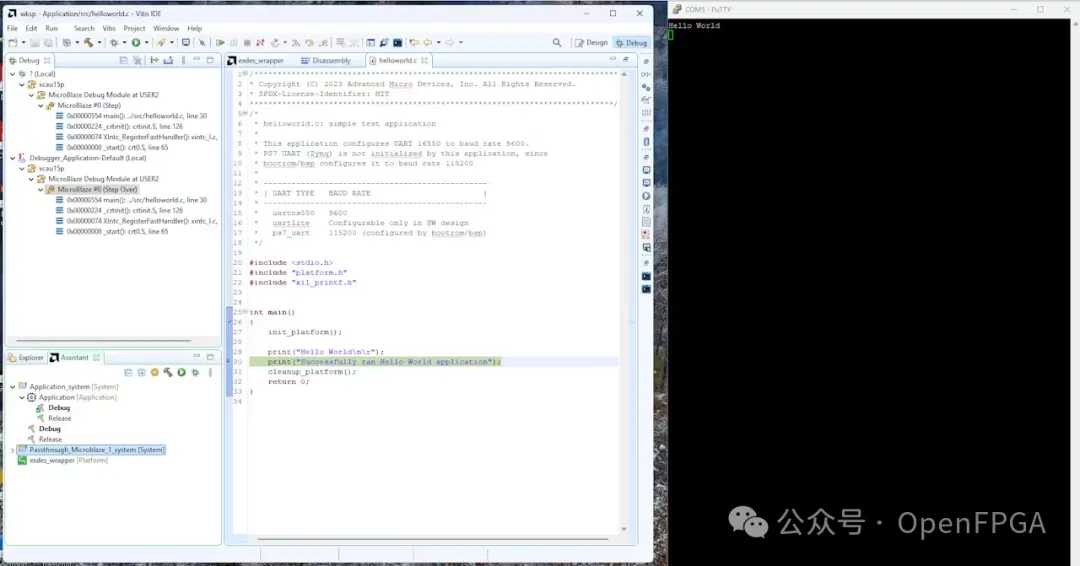Expand the Passthrough_Microblaze_1_system node
The height and width of the screenshot is (566, 1080).
(x=12, y=450)
